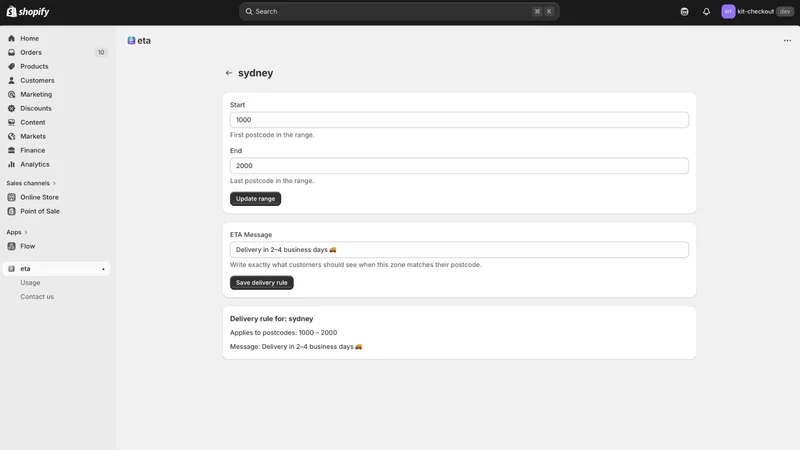Click the Online Store icon
Image resolution: width=800 pixels, height=450 pixels.
[x=11, y=197]
